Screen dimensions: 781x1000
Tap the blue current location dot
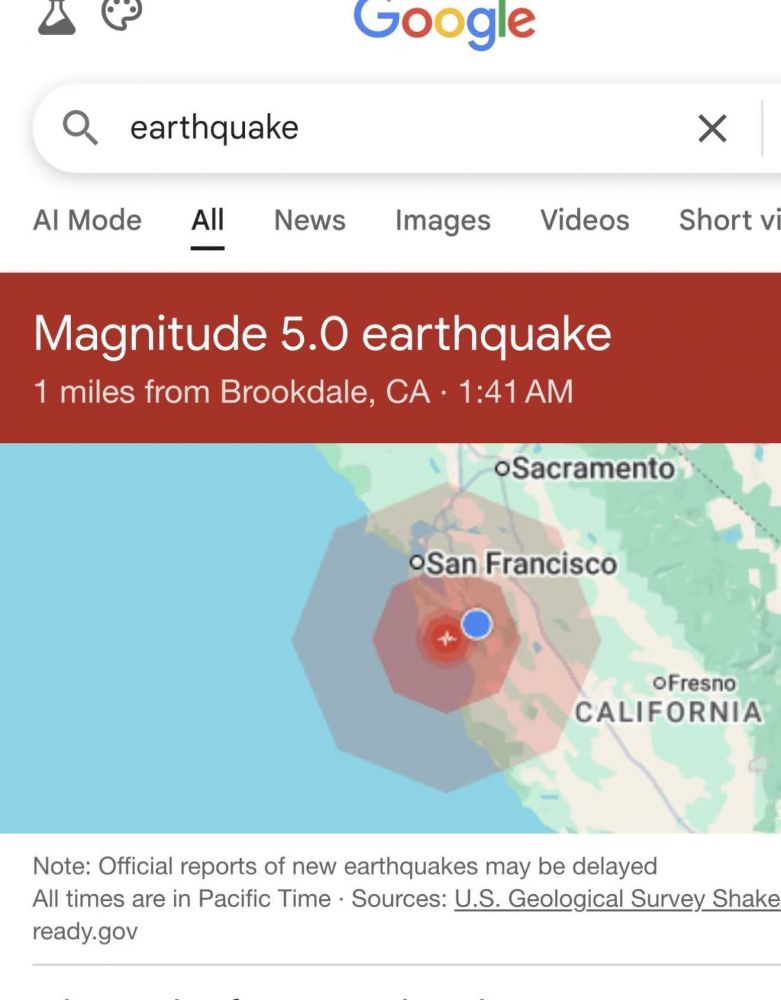tap(477, 624)
